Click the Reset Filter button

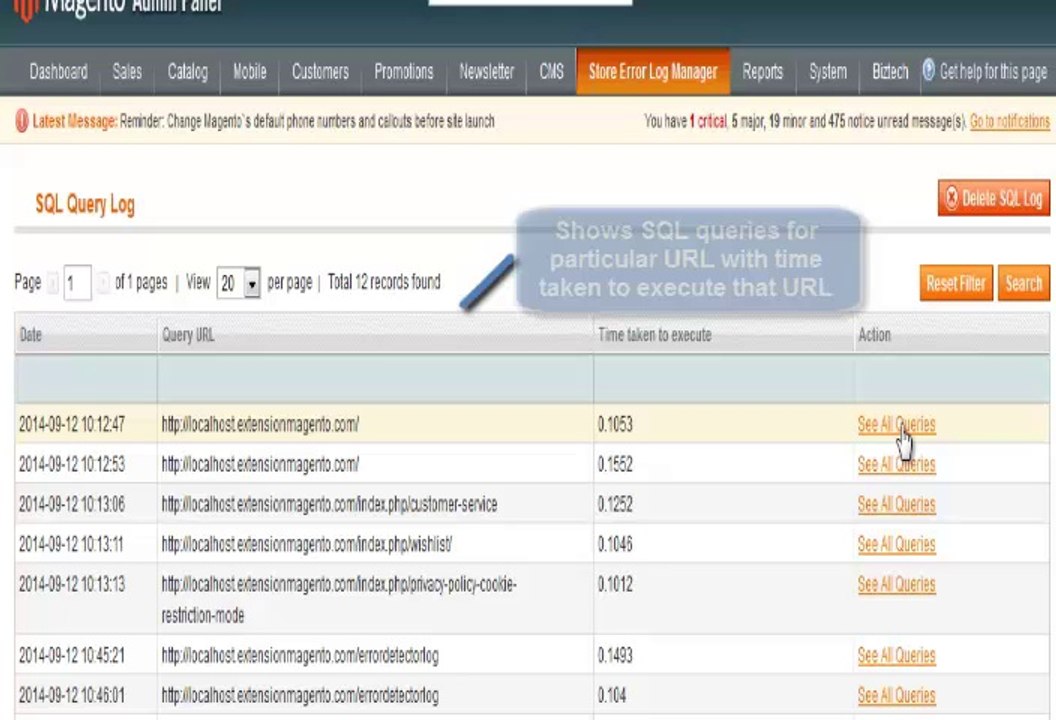pos(956,283)
